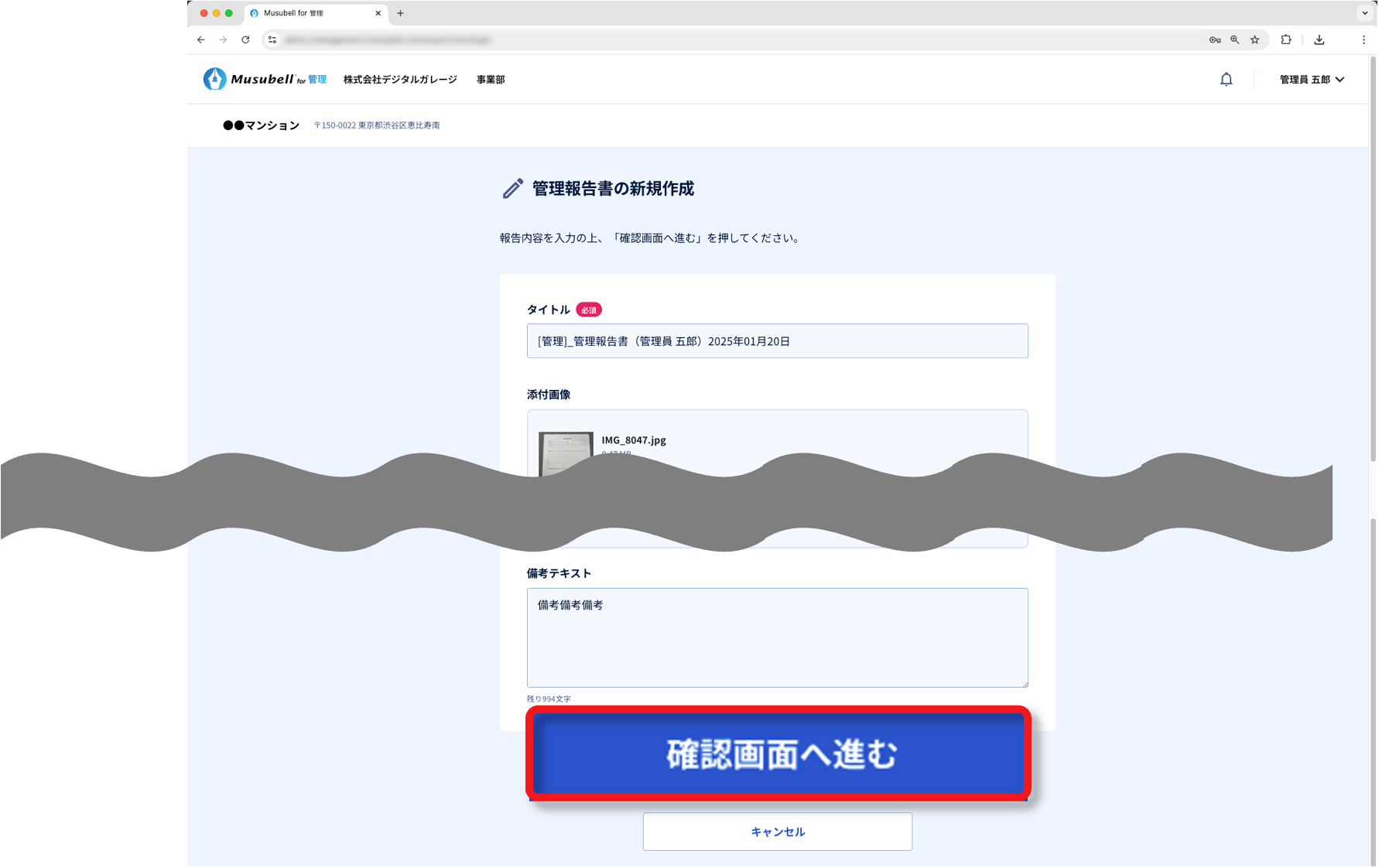Open the browser extensions puzzle icon
This screenshot has width=1379, height=868.
[1286, 39]
